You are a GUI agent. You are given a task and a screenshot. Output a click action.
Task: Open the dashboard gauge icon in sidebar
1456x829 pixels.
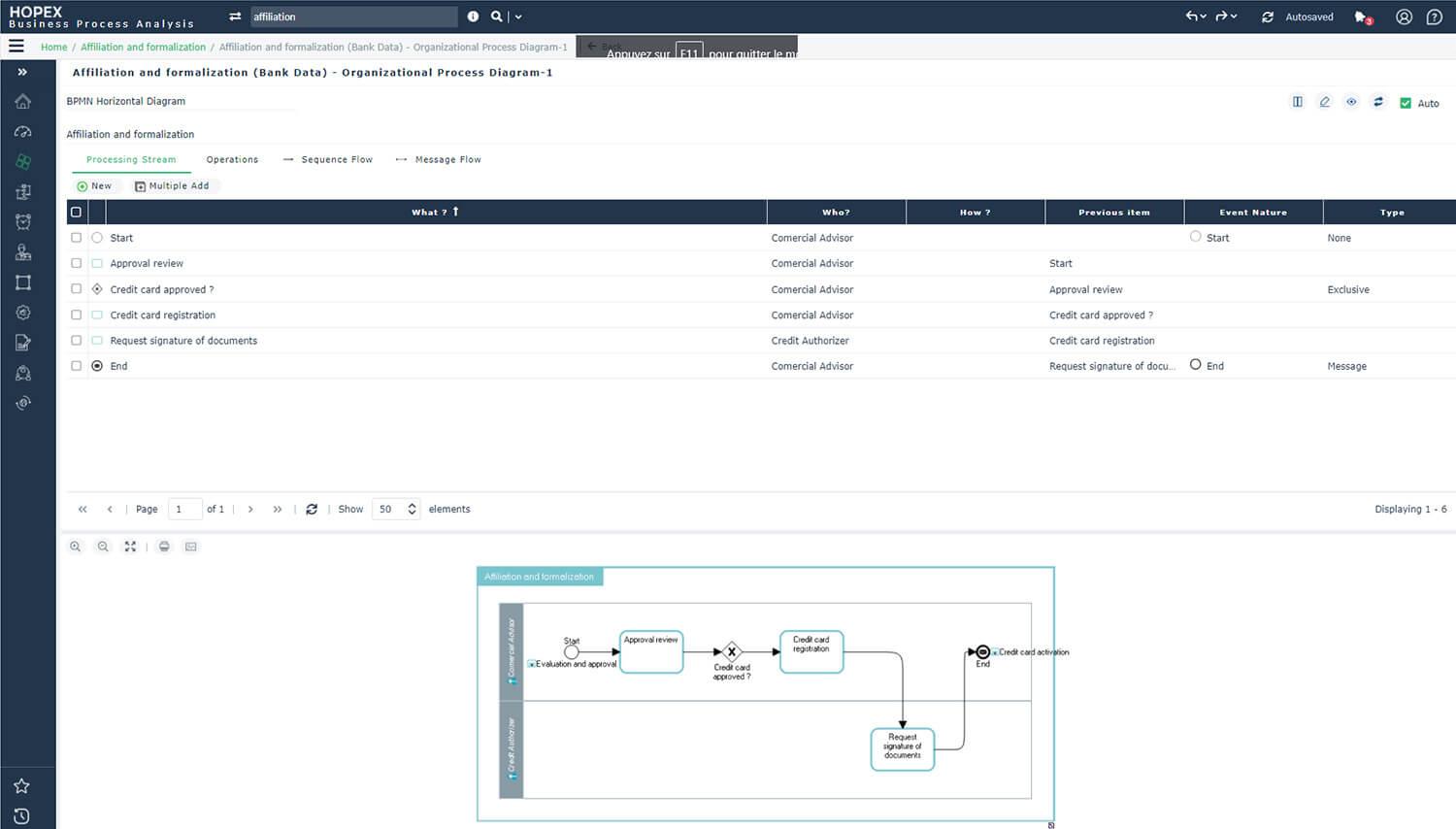point(23,132)
